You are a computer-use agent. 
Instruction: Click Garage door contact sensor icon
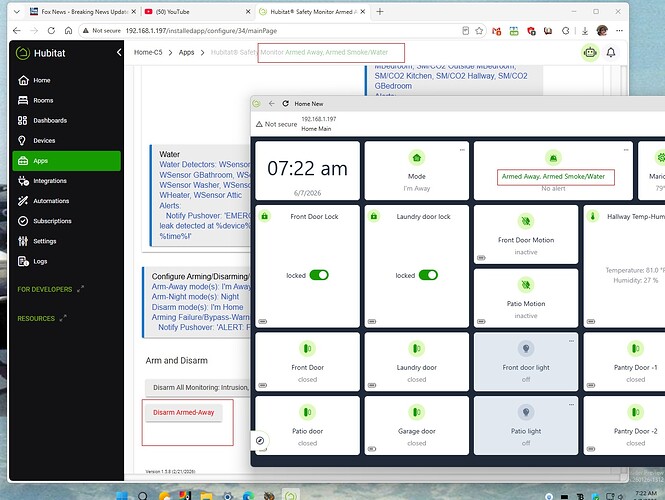tap(416, 412)
